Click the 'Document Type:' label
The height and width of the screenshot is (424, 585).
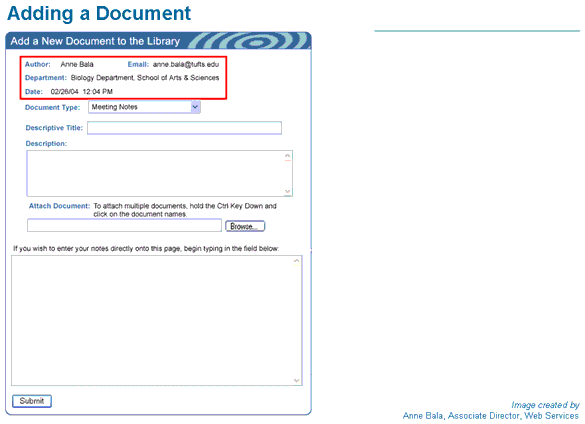pos(53,107)
